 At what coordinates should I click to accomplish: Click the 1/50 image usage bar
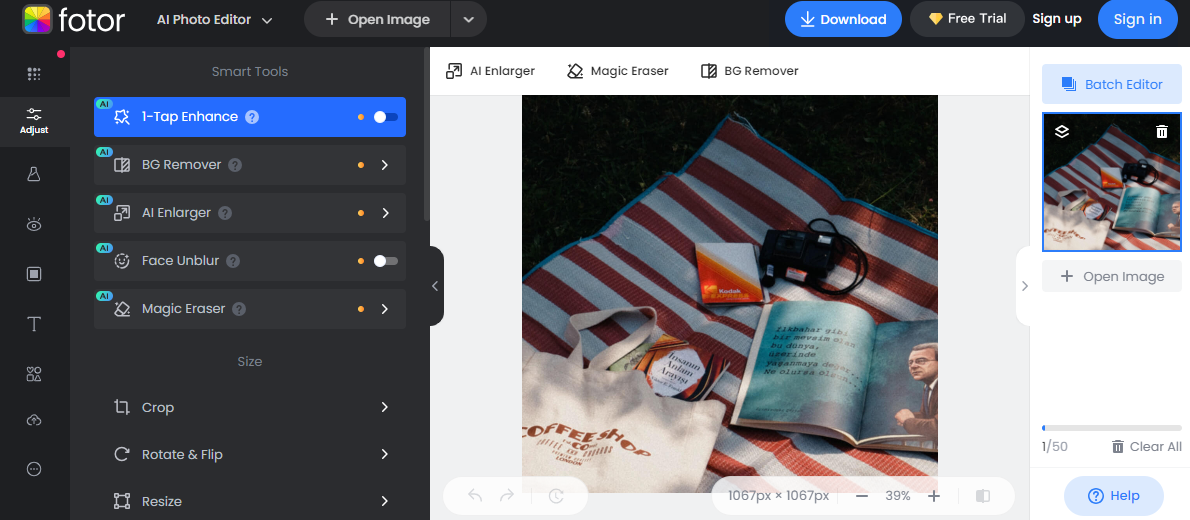point(1112,428)
